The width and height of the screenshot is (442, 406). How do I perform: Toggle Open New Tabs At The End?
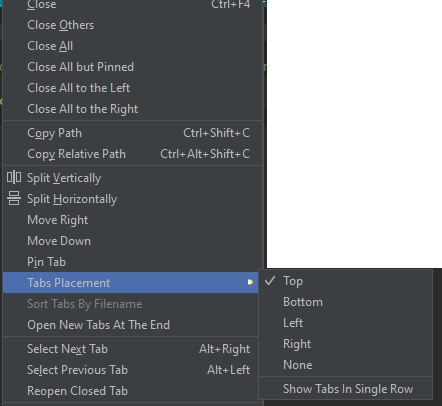131,325
